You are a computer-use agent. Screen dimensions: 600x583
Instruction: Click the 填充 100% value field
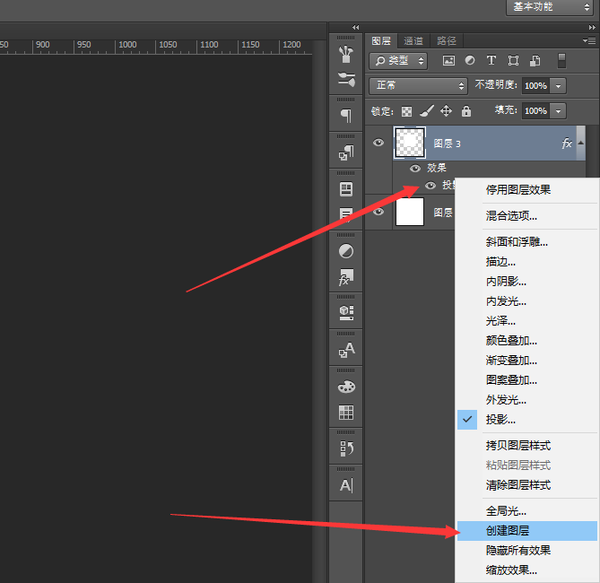point(536,111)
